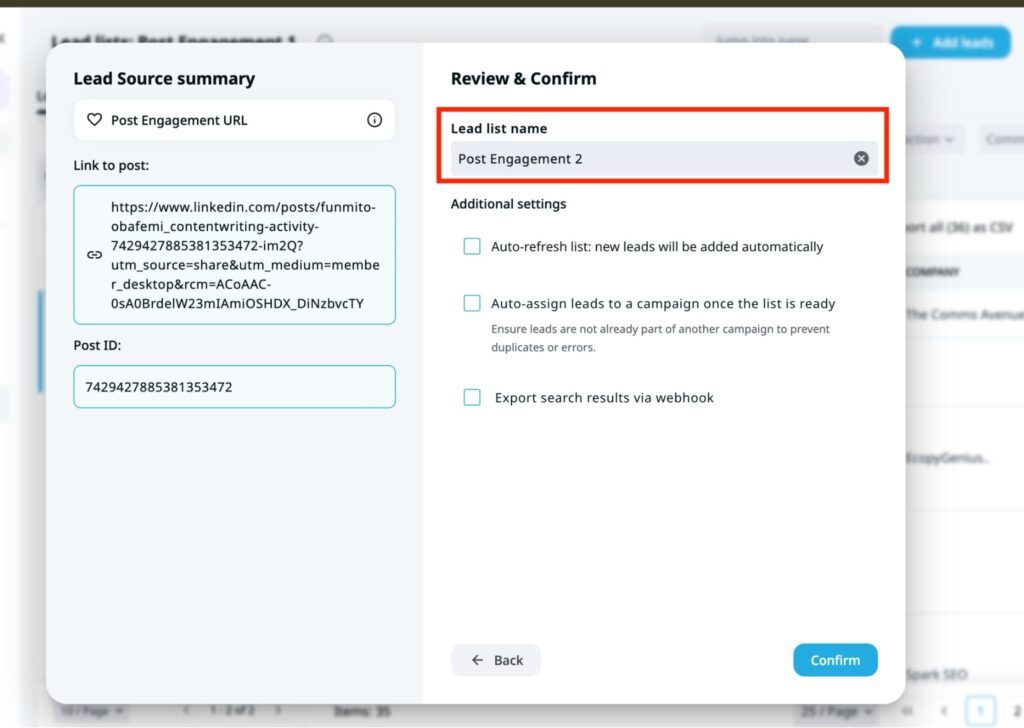Viewport: 1024px width, 728px height.
Task: Click the info icon for Post Engagement URL
Action: 375,120
